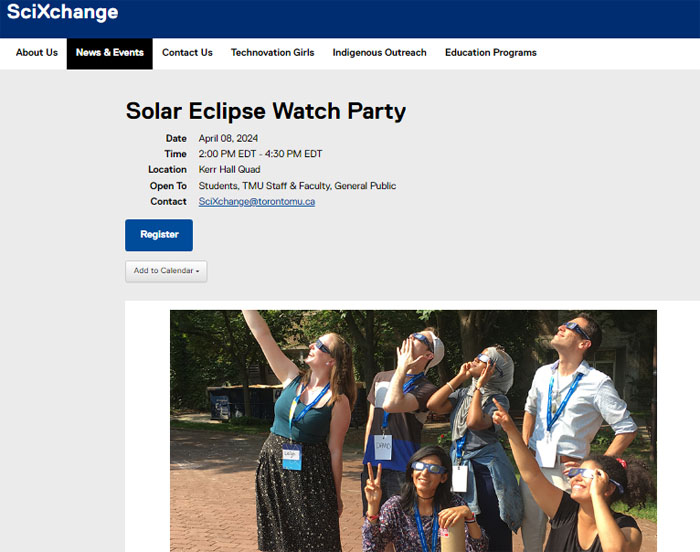The height and width of the screenshot is (552, 700).
Task: Go to the Contact Us page
Action: 187,53
